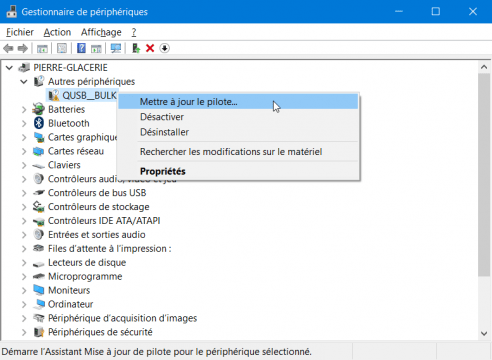Click the scrollbar down arrow
The height and width of the screenshot is (360, 492).
point(484,333)
